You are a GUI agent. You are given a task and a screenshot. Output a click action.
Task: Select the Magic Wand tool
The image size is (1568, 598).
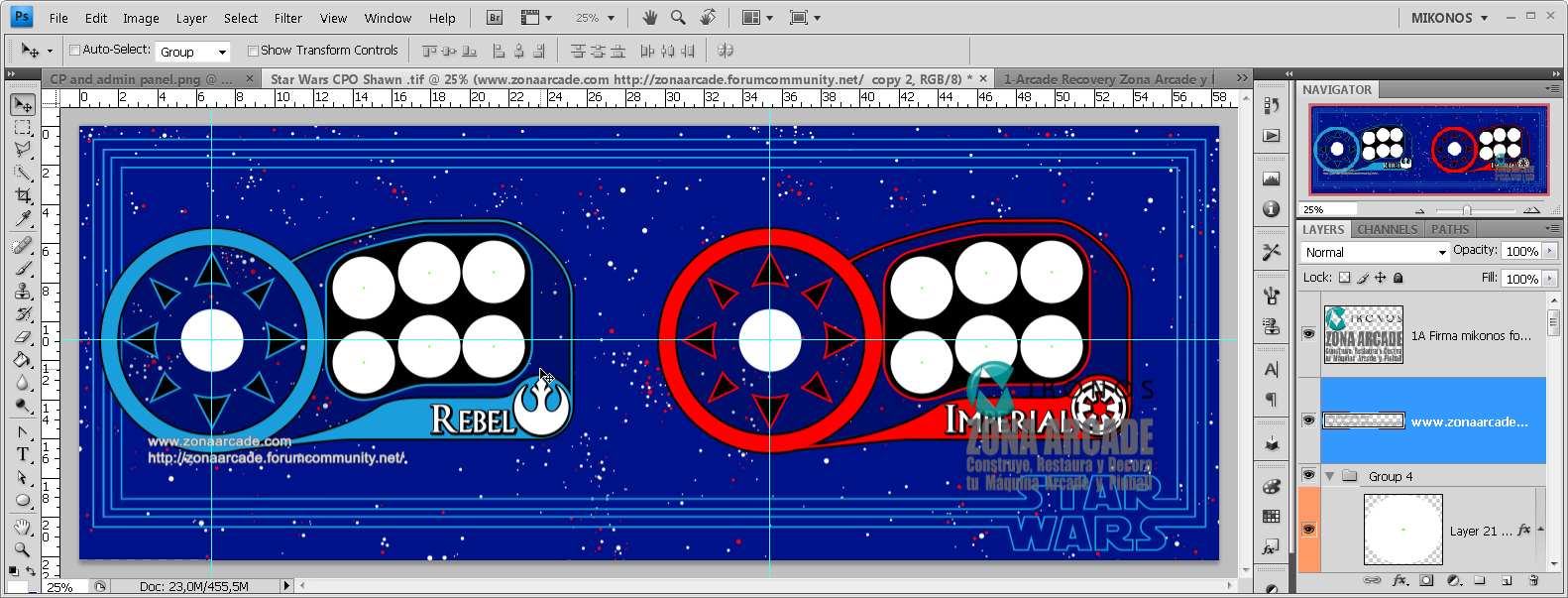click(x=23, y=173)
